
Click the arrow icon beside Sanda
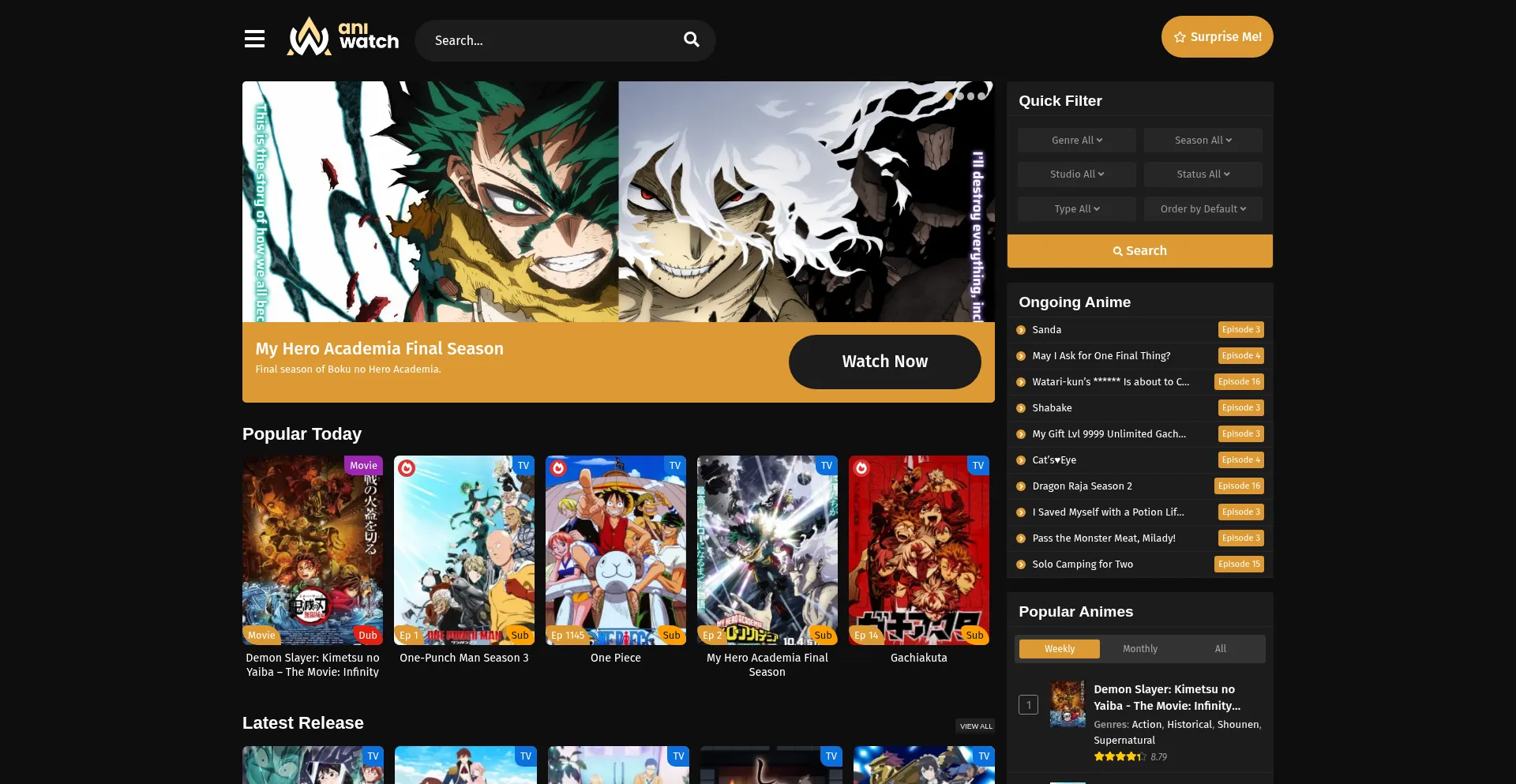point(1021,330)
